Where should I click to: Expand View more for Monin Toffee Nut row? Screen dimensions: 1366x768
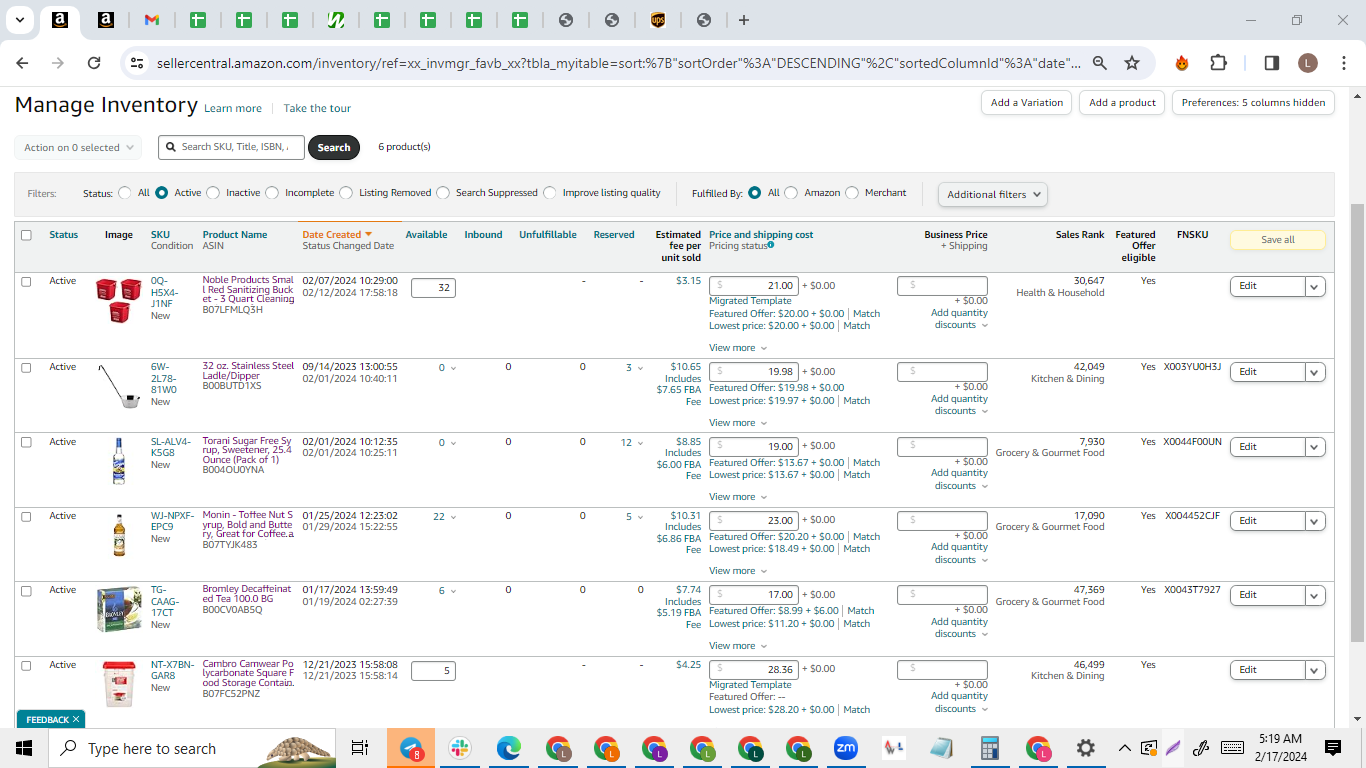point(738,571)
